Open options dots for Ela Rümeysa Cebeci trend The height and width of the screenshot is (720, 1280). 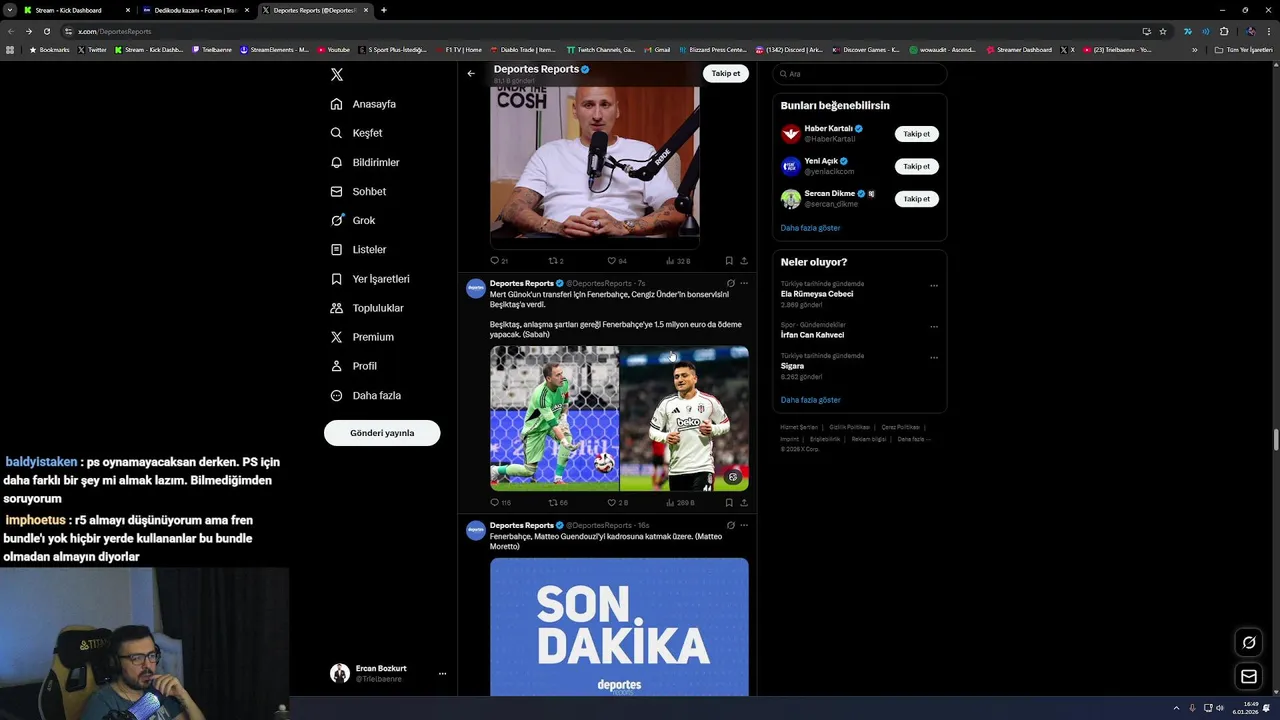[934, 286]
